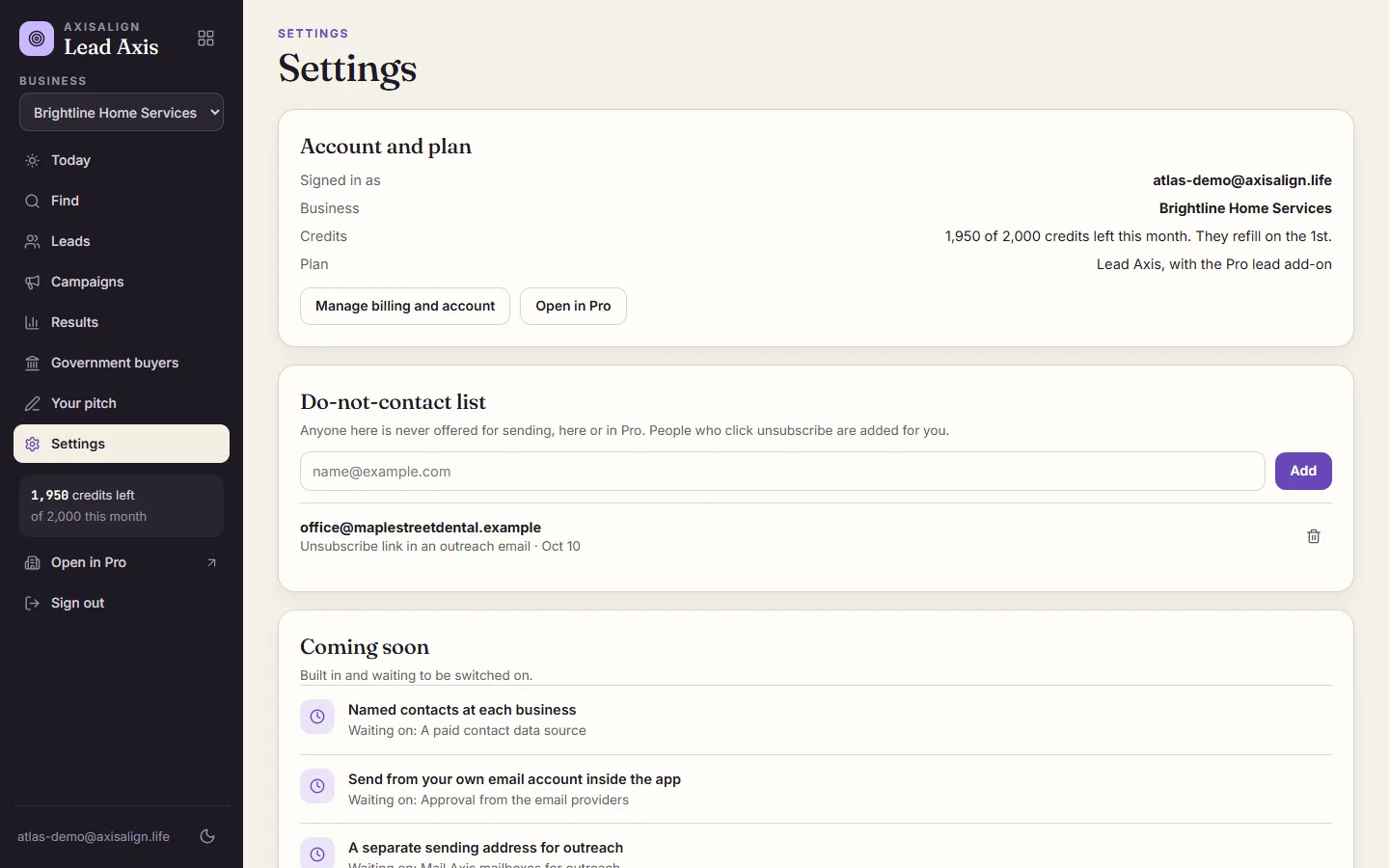
Task: Click Unsubscribe link in an outreach email · Oct 10
Action: pyautogui.click(x=440, y=547)
